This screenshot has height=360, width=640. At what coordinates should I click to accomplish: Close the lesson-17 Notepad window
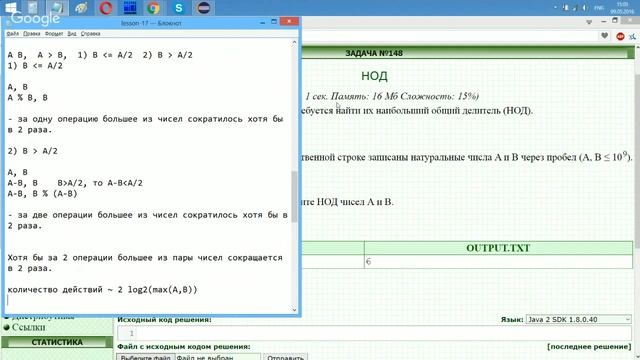[289, 21]
